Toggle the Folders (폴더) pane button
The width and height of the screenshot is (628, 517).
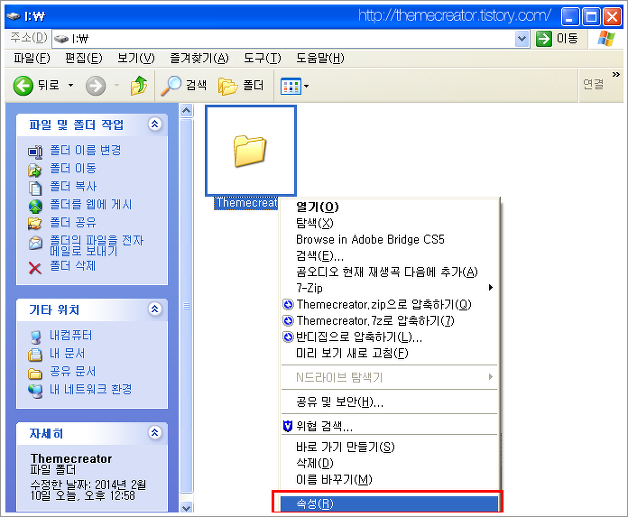[x=241, y=85]
